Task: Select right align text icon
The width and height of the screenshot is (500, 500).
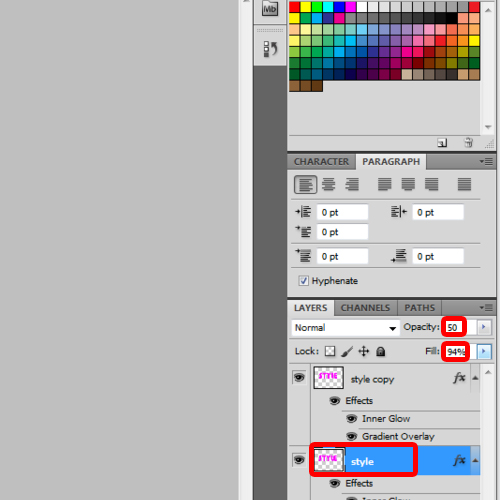Action: [352, 184]
